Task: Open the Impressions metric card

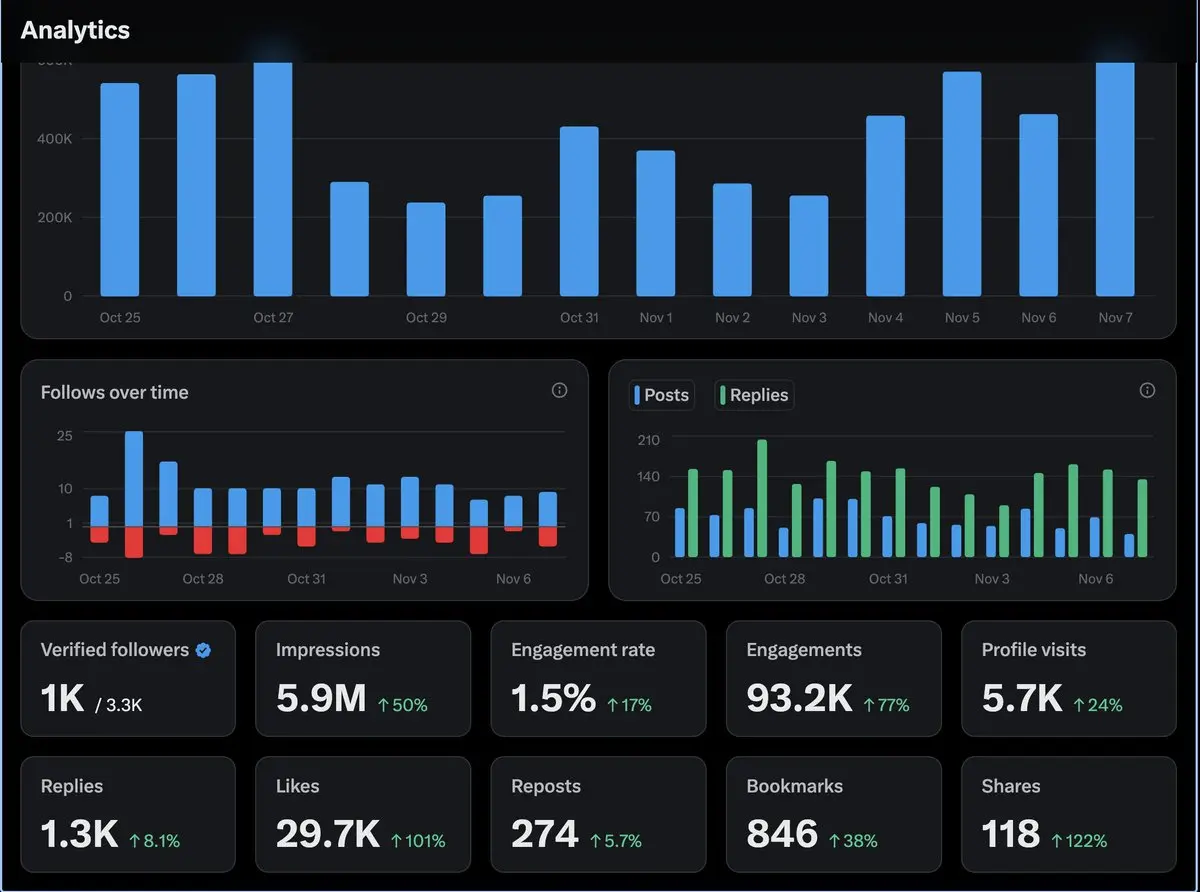Action: [363, 679]
